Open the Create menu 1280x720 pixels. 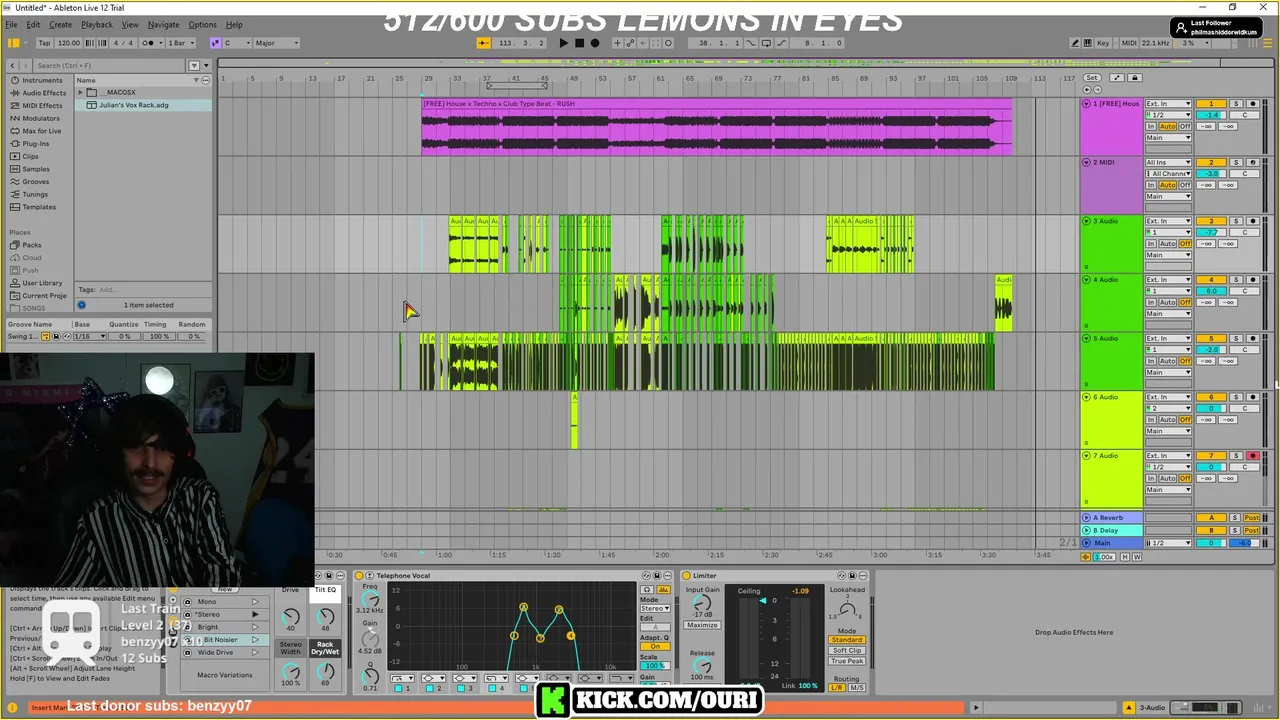[x=61, y=24]
